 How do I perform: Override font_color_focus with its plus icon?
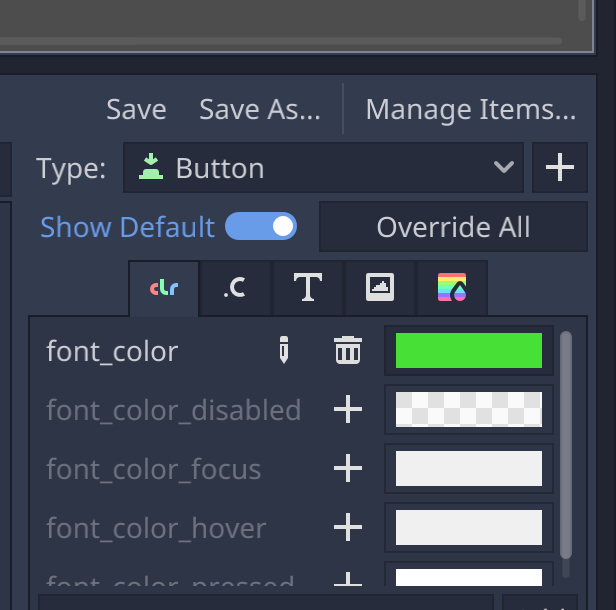point(348,468)
